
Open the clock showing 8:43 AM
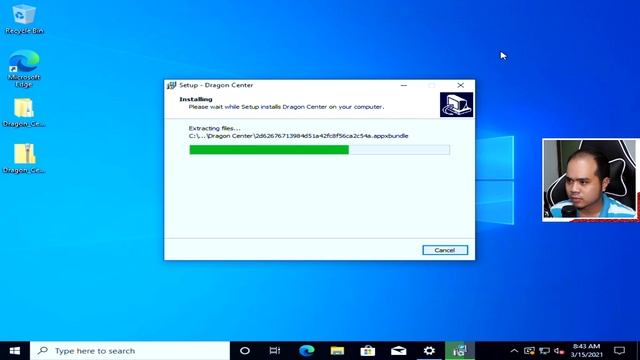click(587, 351)
